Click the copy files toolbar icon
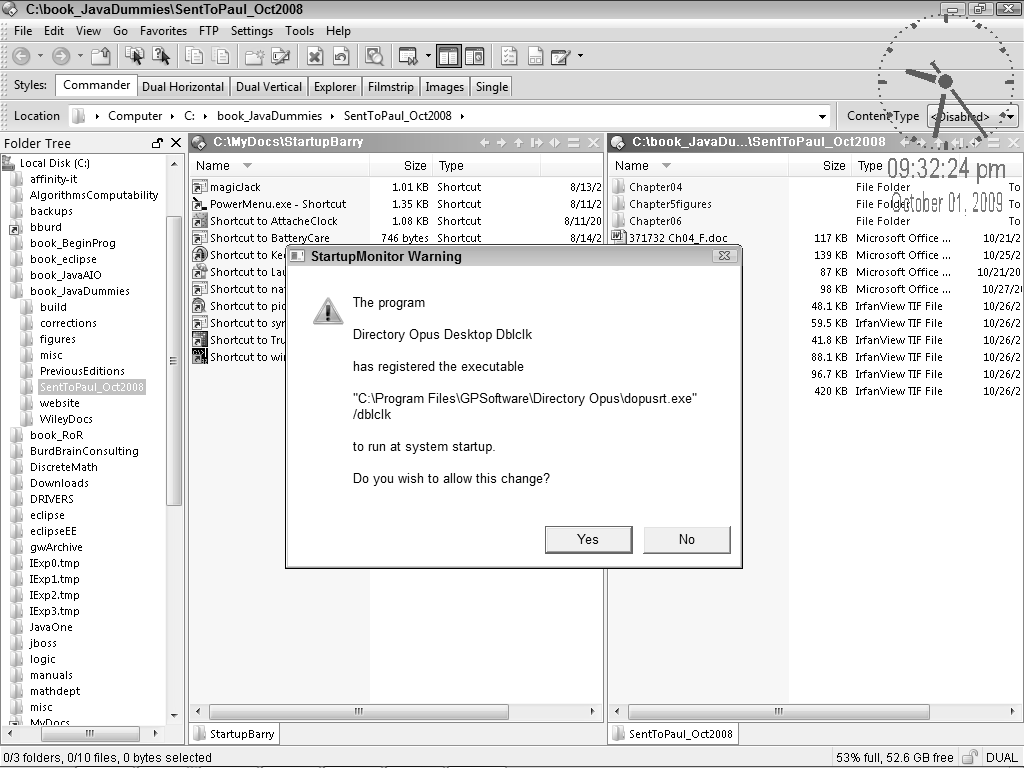This screenshot has width=1024, height=768. tap(194, 57)
